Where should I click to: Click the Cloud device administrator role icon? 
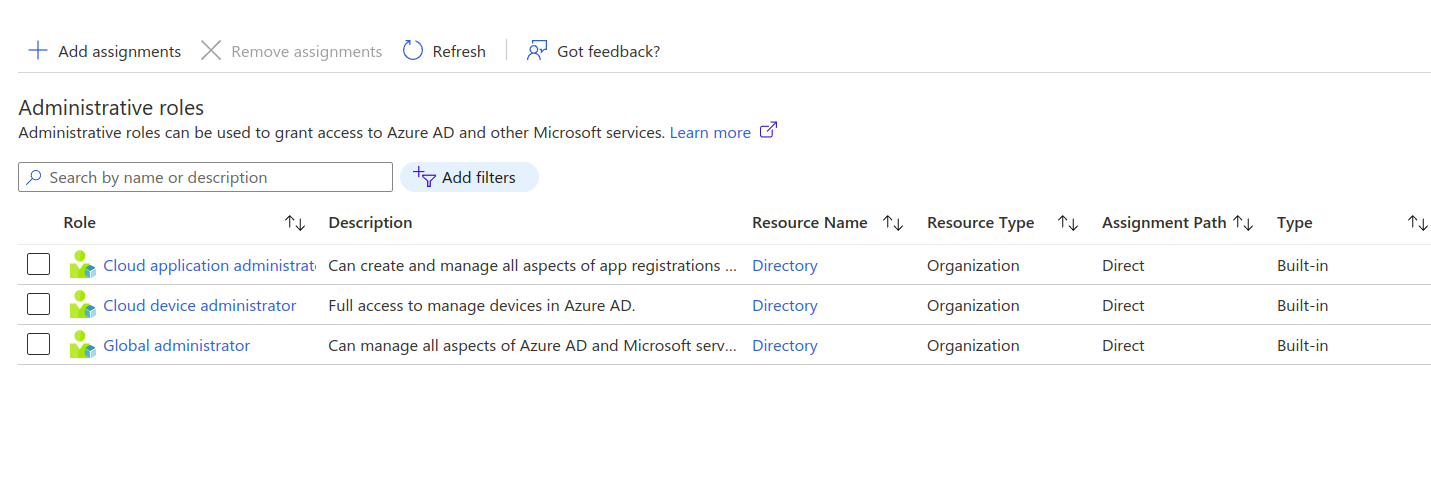[x=82, y=305]
